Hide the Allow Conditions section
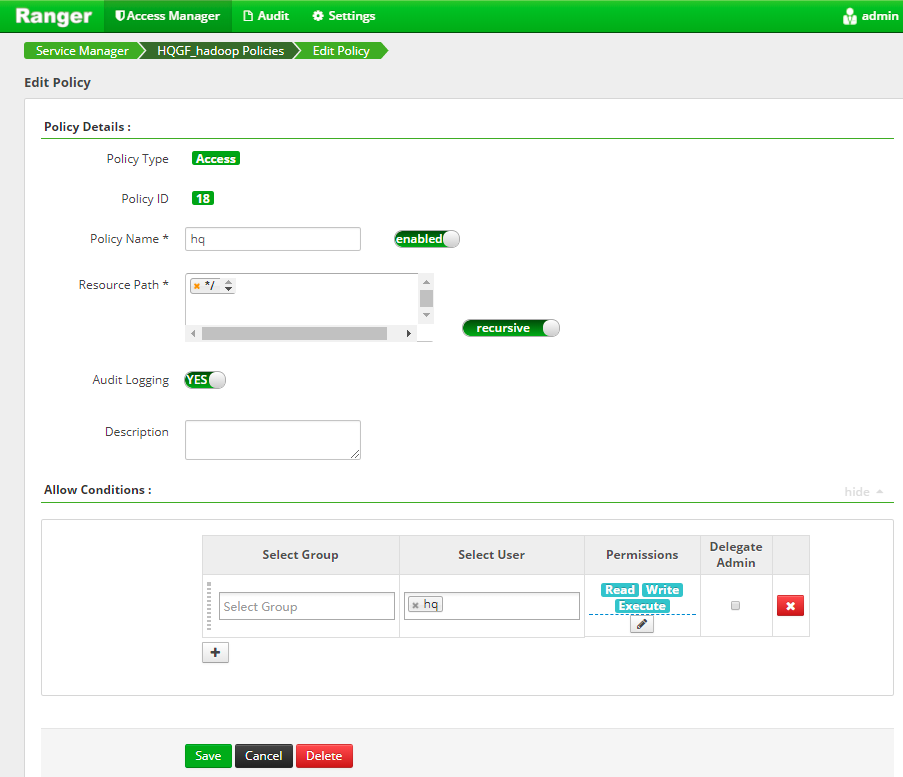This screenshot has width=903, height=777. point(863,491)
